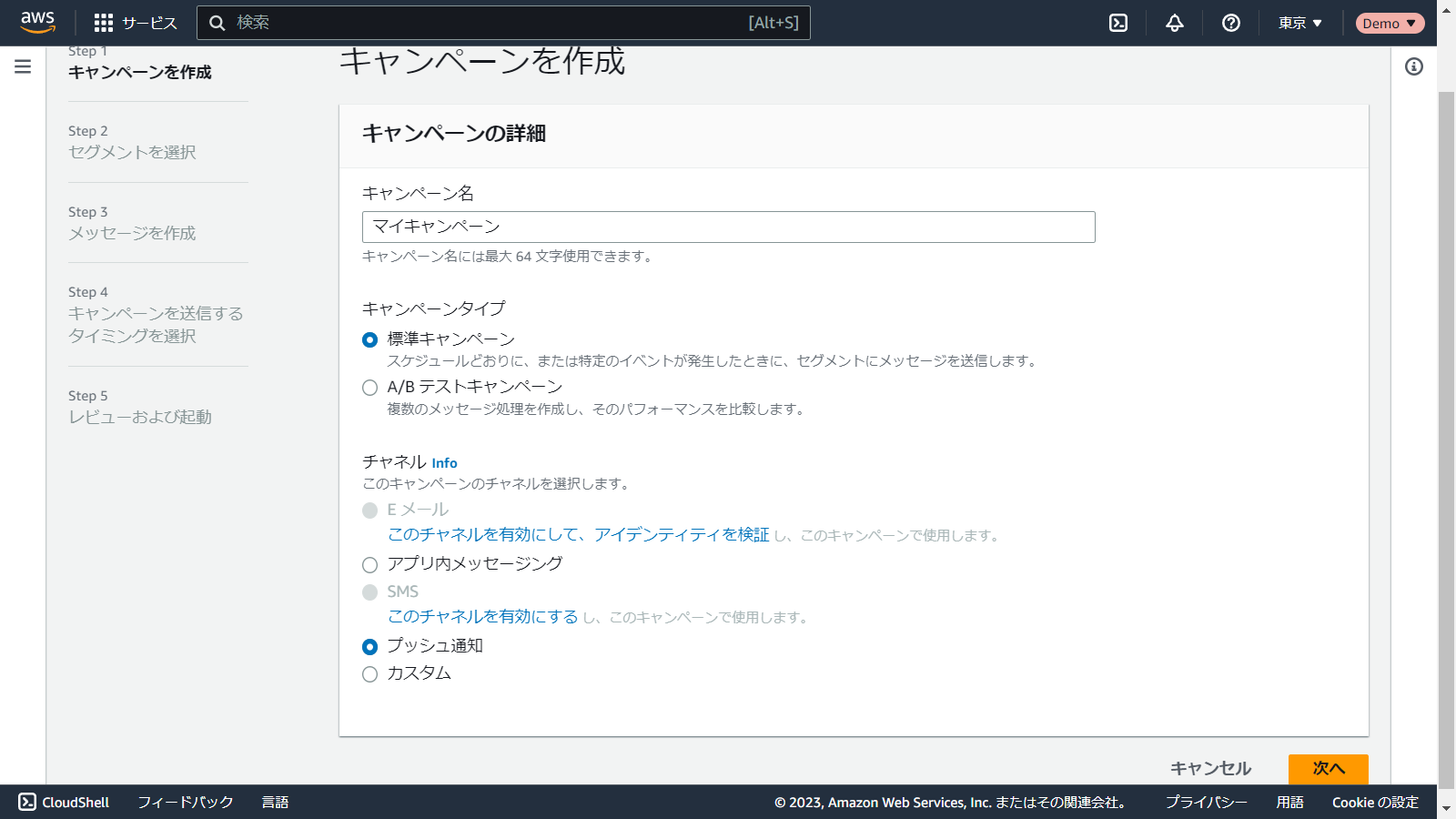The image size is (1456, 819).
Task: Choose the カスタム channel radio button
Action: 369,674
